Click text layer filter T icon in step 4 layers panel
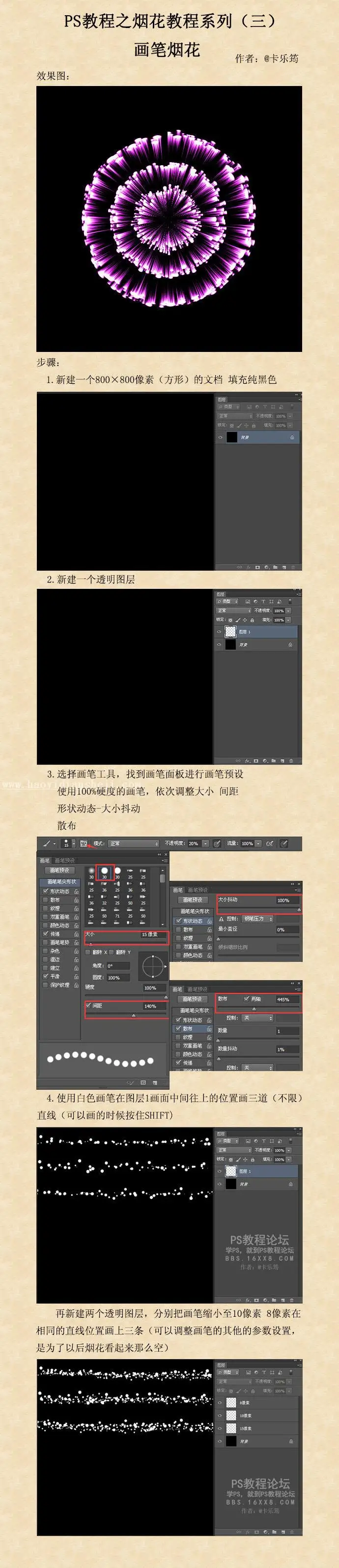The width and height of the screenshot is (339, 1568). [264, 1141]
